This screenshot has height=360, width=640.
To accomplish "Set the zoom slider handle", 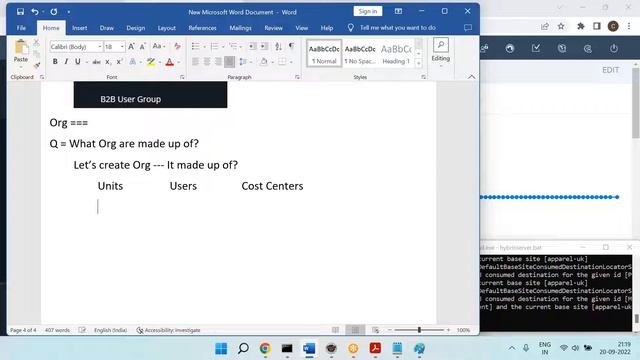I will coord(419,330).
